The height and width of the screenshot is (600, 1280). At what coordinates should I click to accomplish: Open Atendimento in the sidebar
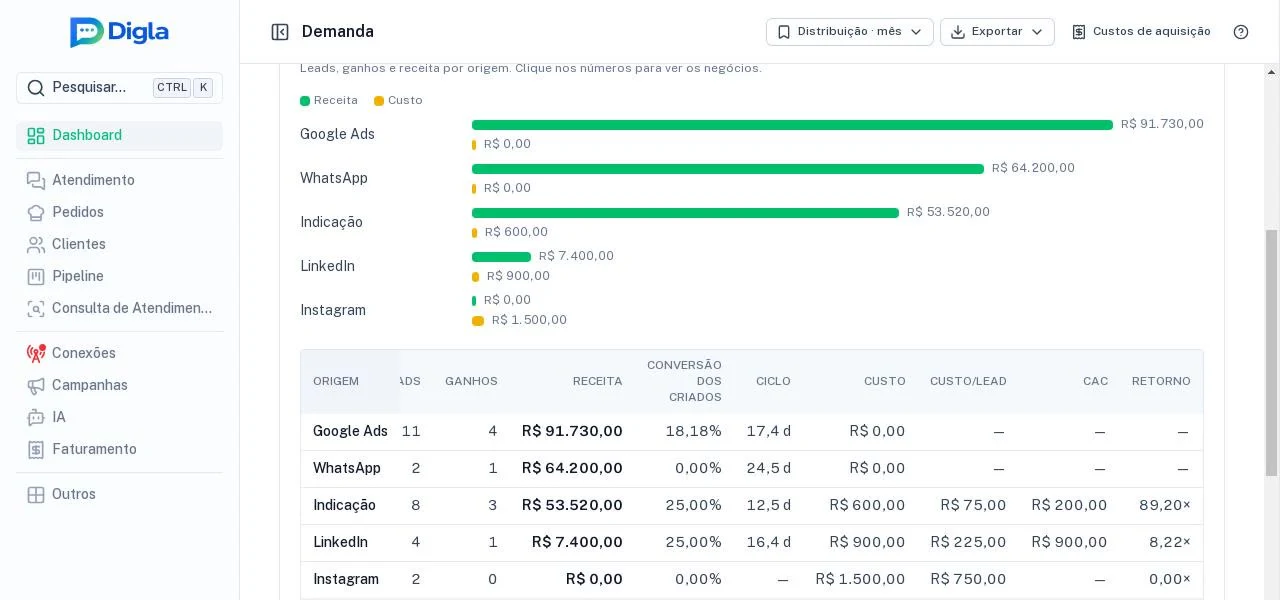click(x=119, y=180)
